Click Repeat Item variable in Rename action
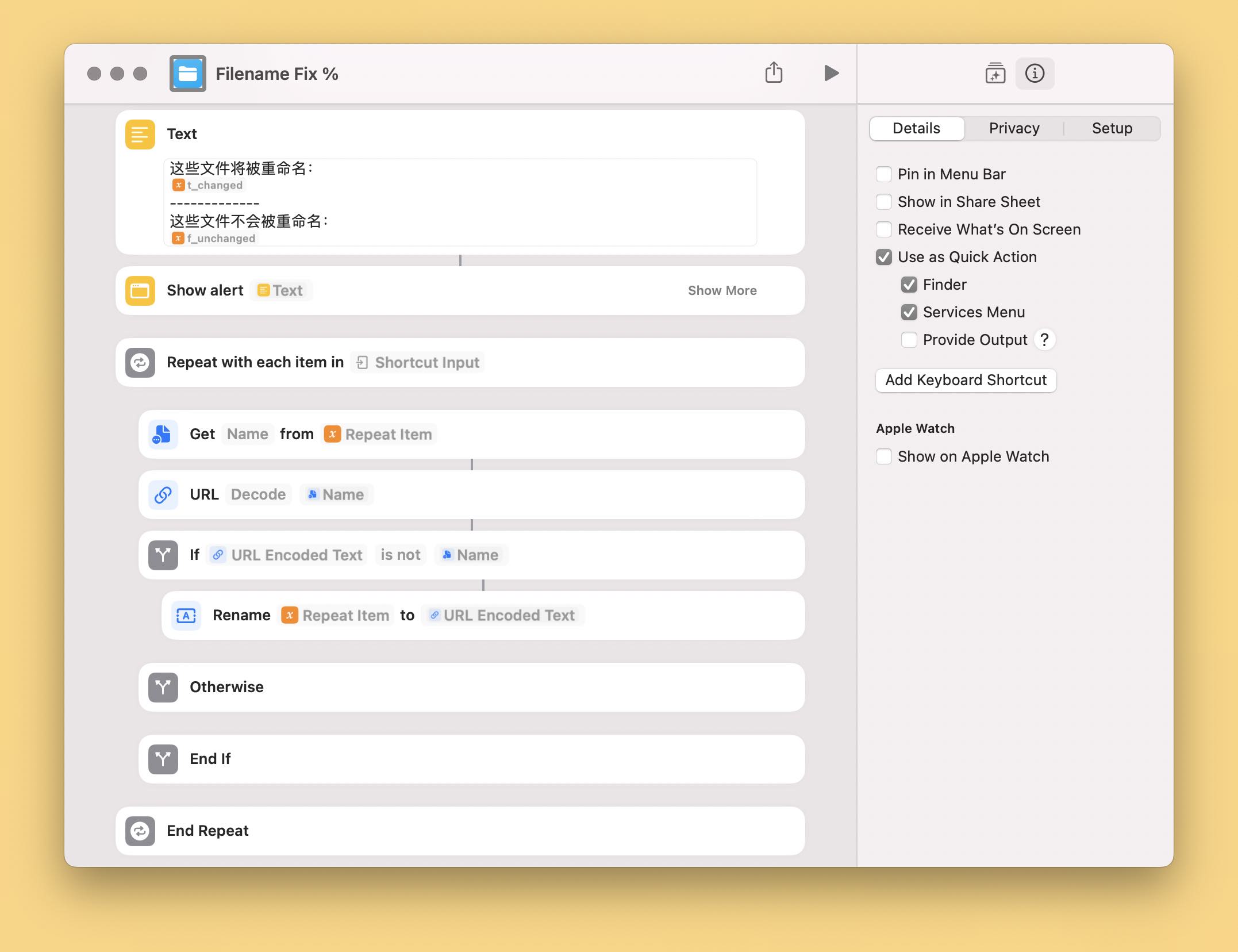This screenshot has height=952, width=1238. point(336,615)
